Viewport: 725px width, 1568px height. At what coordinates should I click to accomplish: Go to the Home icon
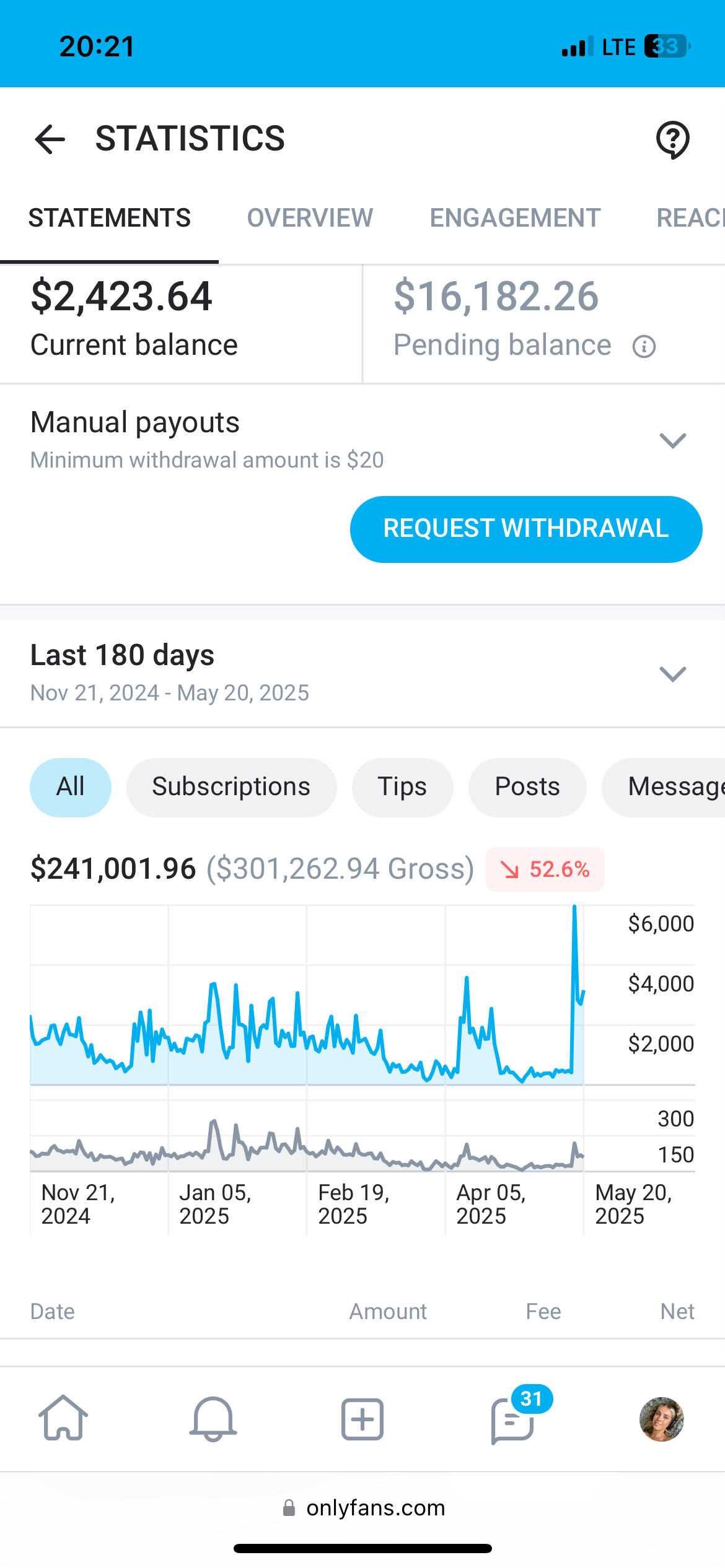click(x=63, y=1418)
